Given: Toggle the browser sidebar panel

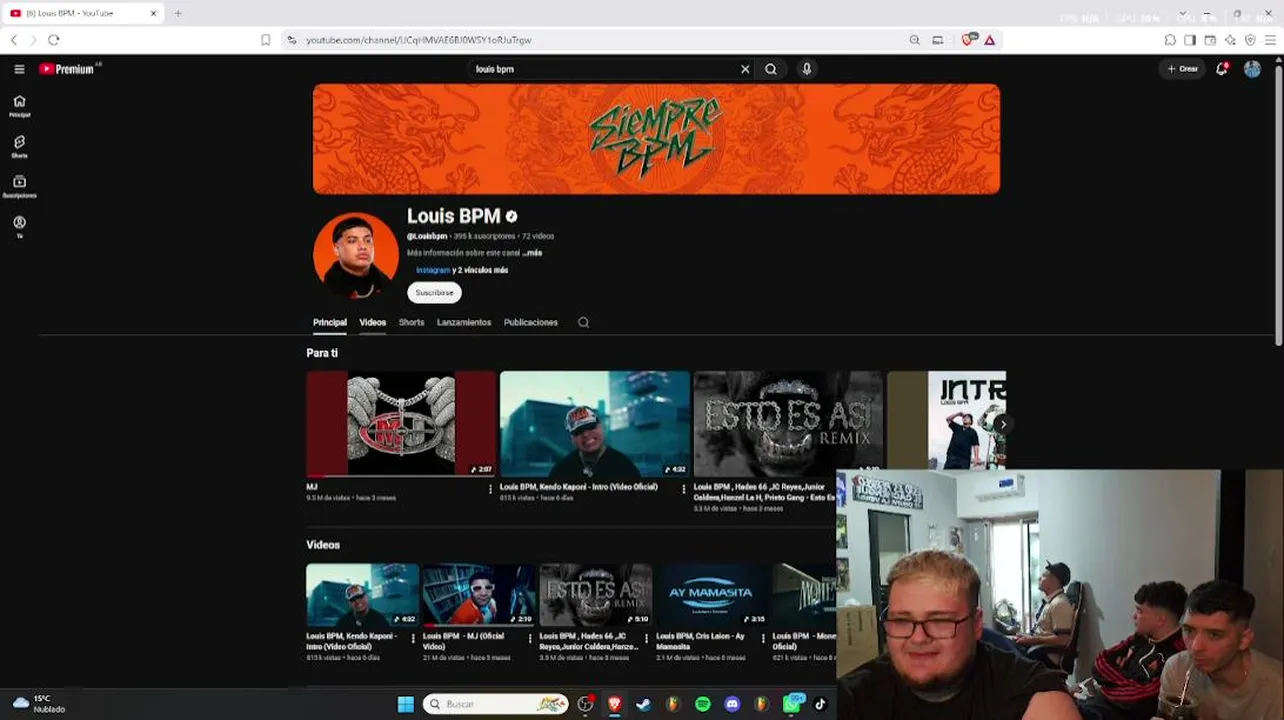Looking at the screenshot, I should 1190,40.
